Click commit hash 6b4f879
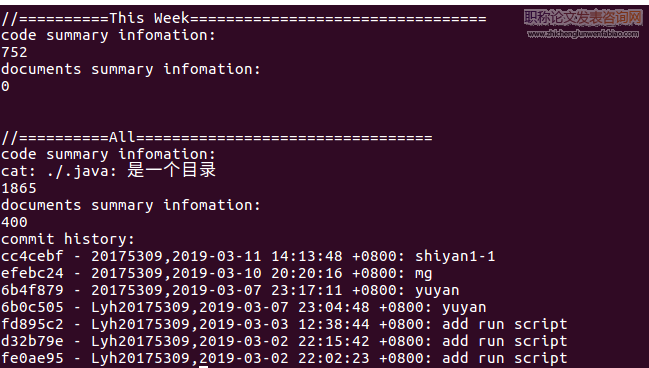 [32, 290]
